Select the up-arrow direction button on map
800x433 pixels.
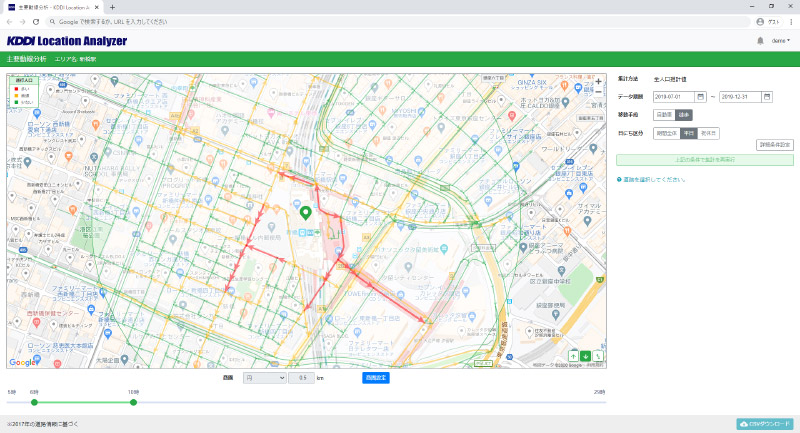(x=573, y=356)
